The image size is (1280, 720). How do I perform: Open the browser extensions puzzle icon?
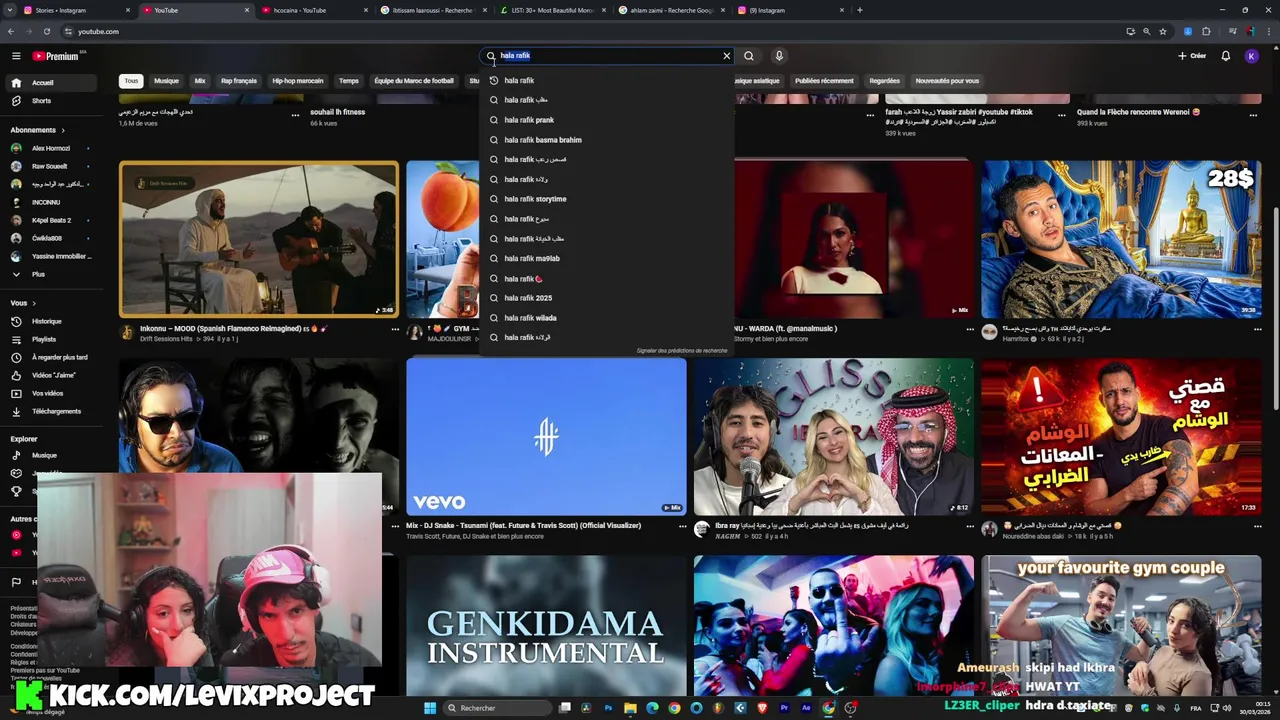(x=1206, y=31)
